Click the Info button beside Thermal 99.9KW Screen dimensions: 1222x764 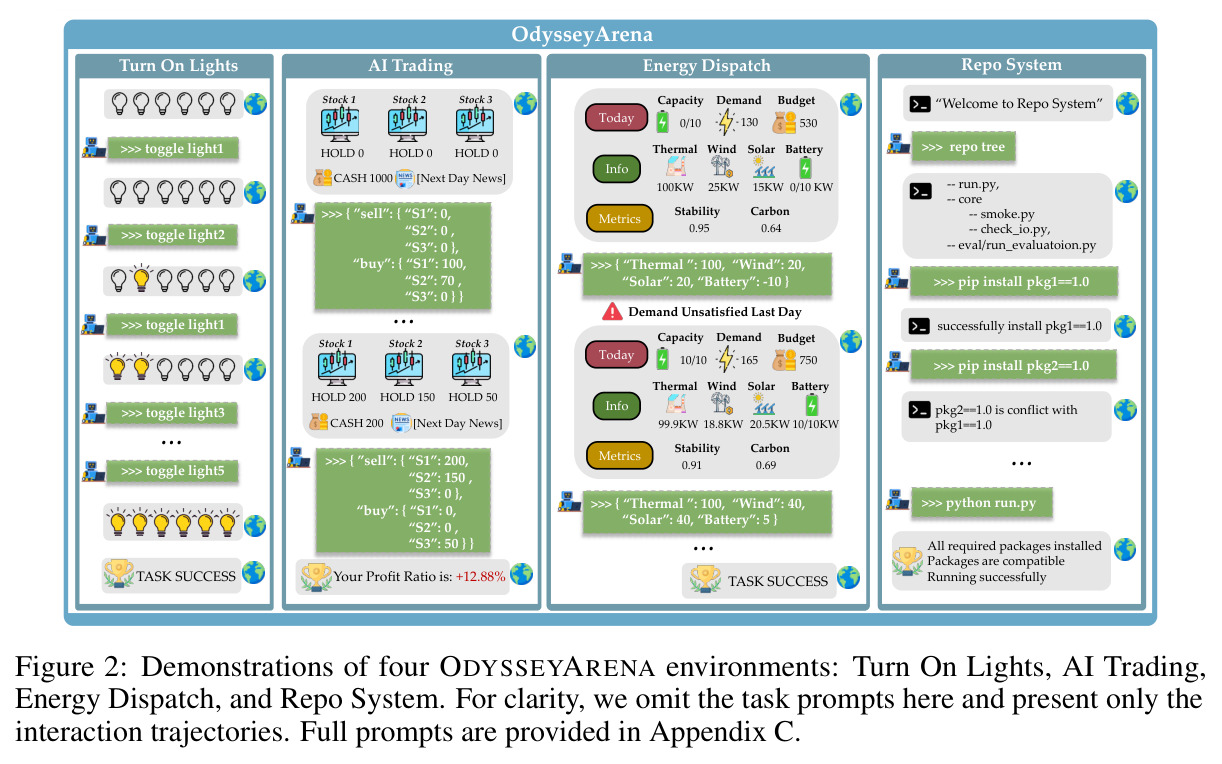click(617, 405)
